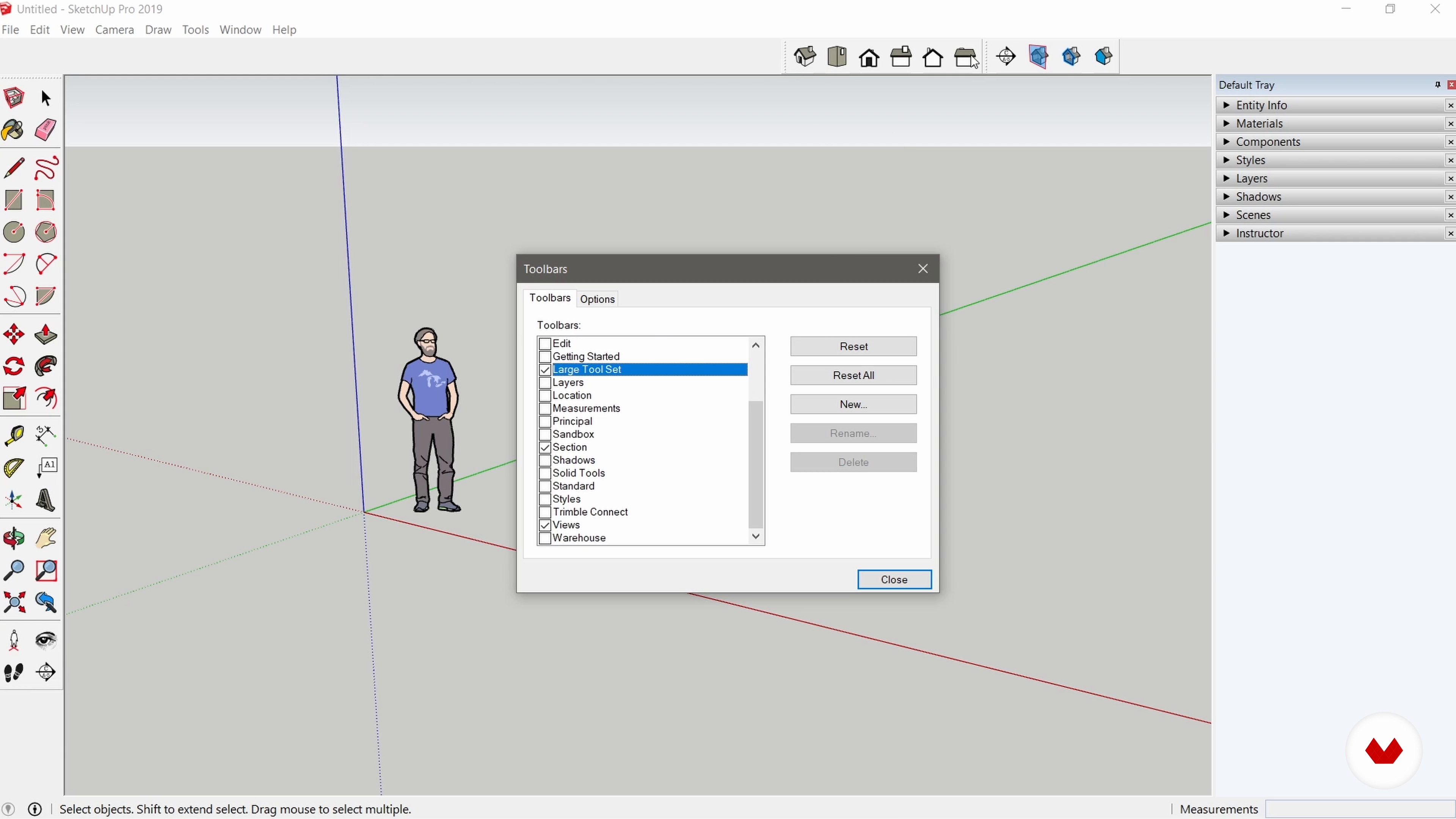Pick the Protractor tool

pos(14,468)
